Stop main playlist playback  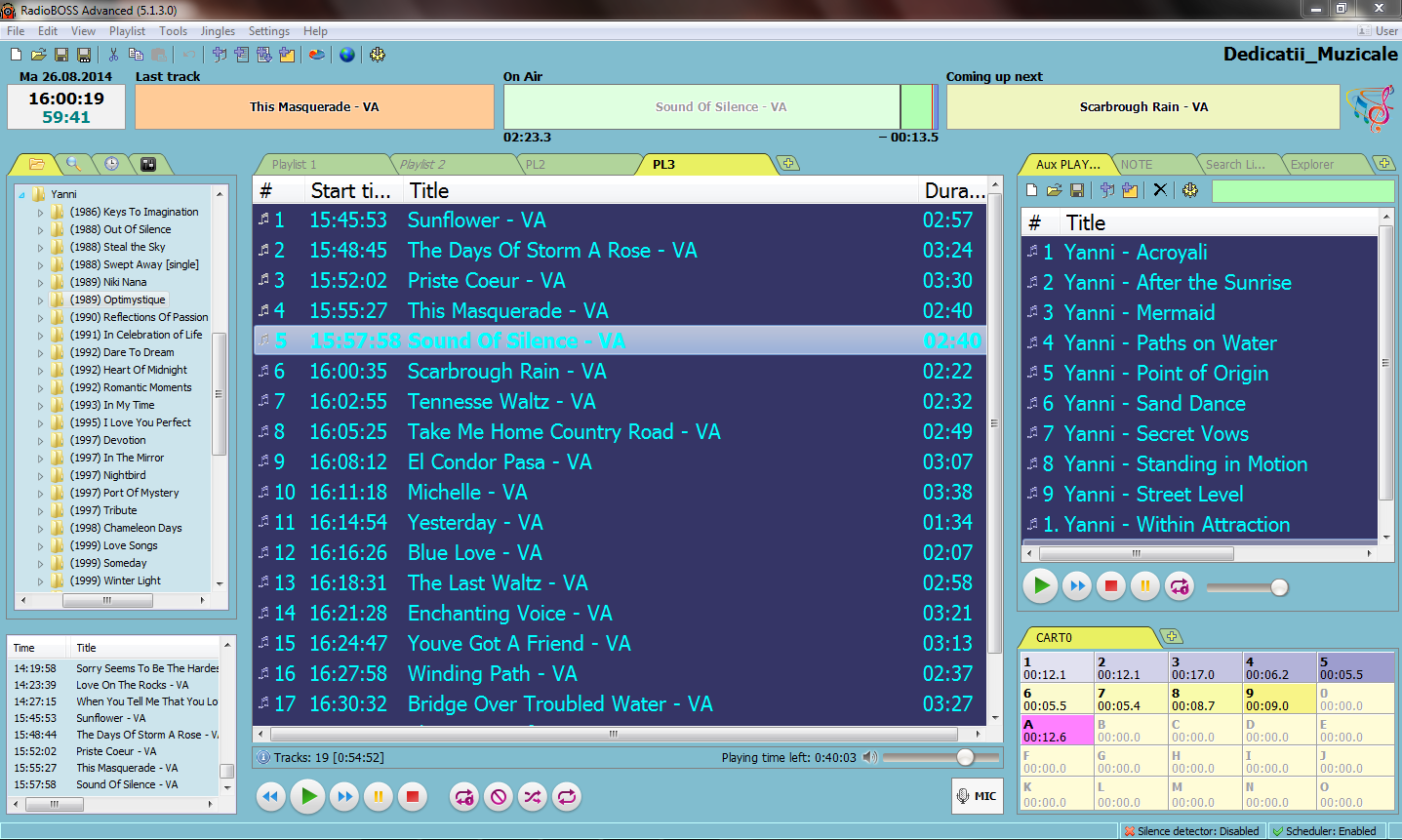point(413,797)
